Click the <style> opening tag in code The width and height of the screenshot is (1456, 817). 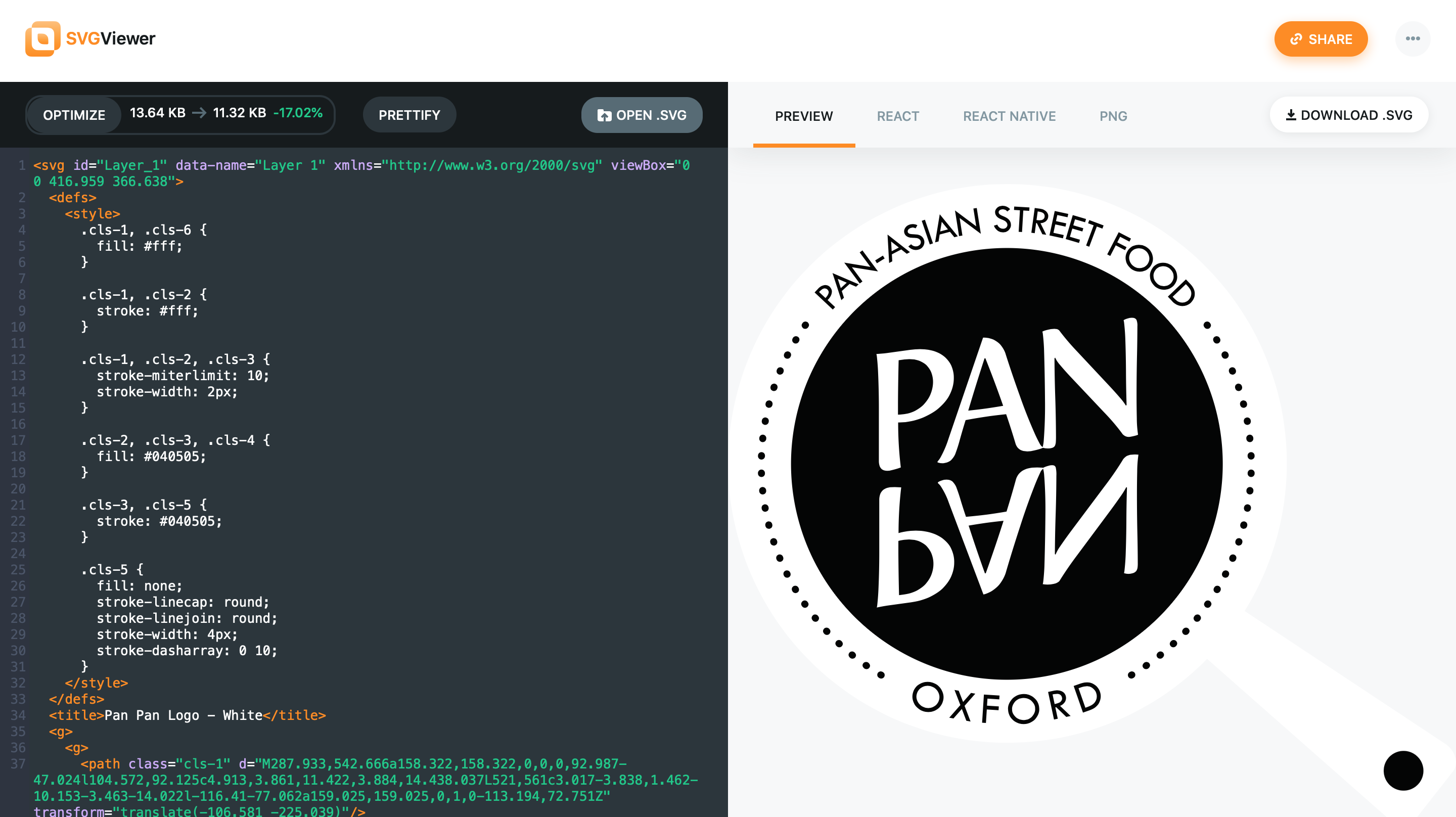(x=93, y=214)
